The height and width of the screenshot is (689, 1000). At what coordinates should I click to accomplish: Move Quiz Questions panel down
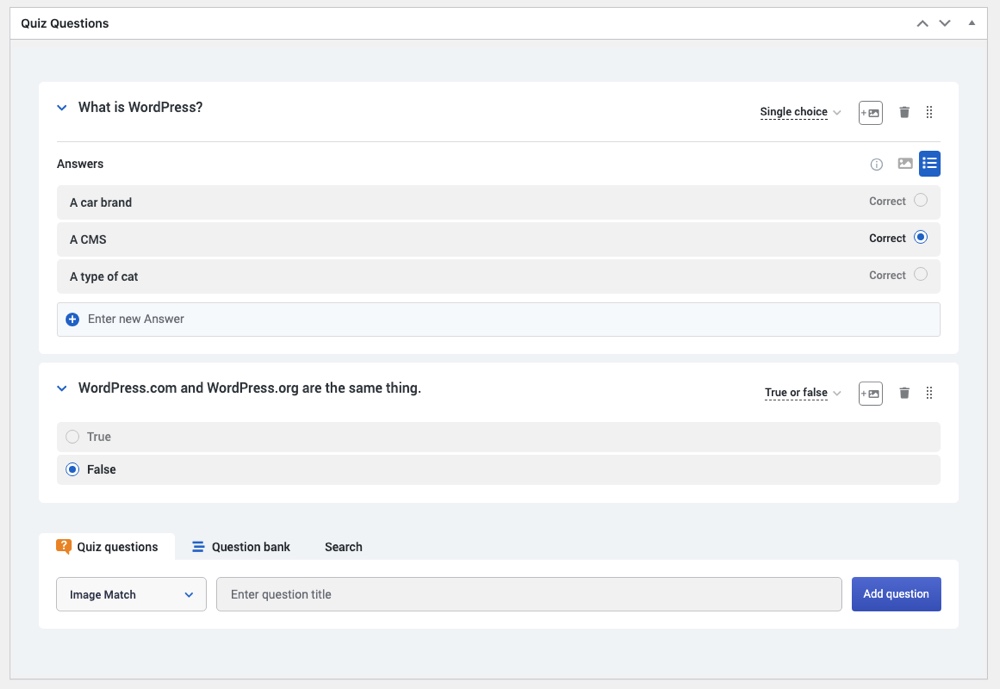(944, 23)
